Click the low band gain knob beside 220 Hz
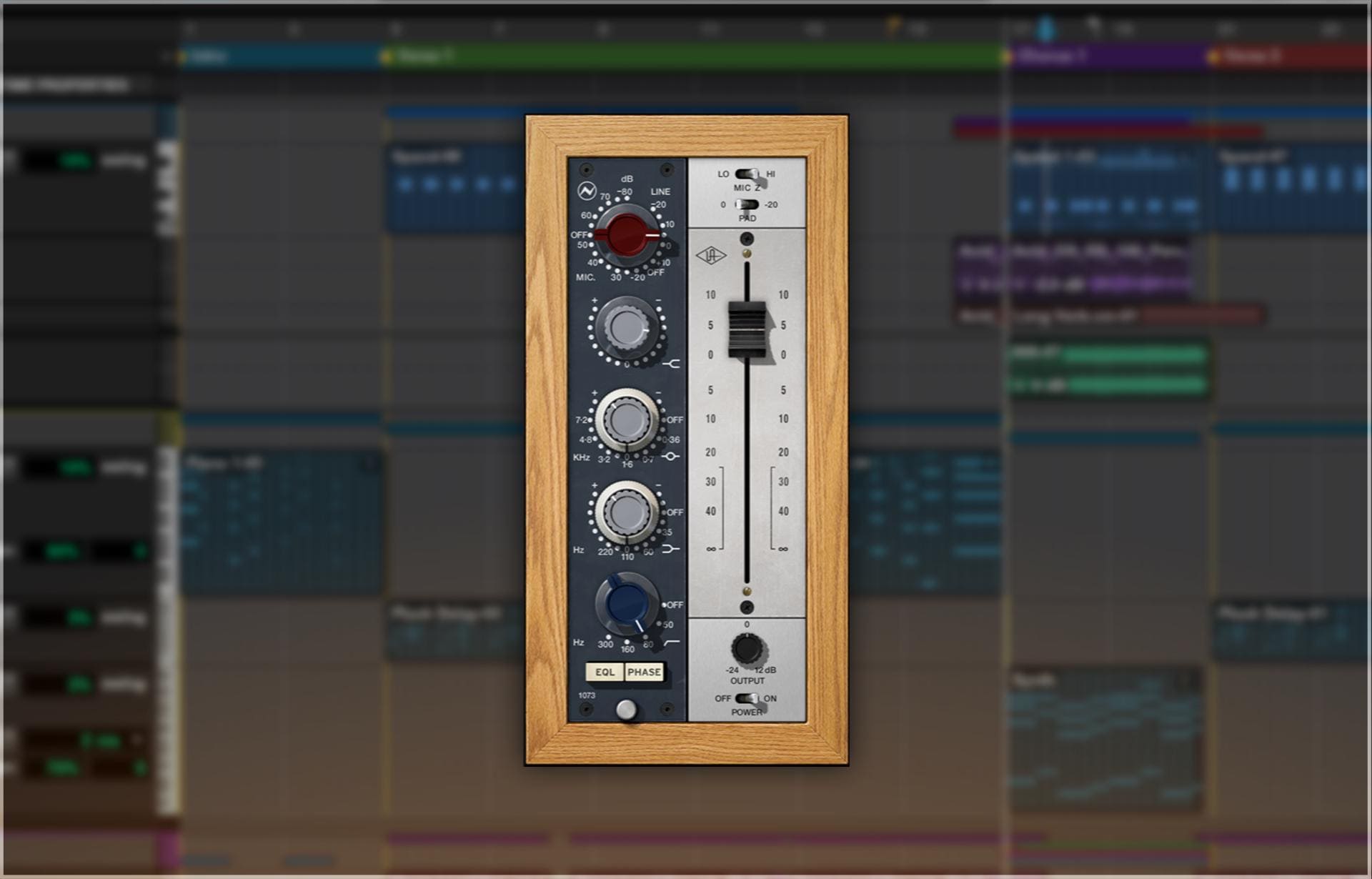1372x879 pixels. point(627,512)
